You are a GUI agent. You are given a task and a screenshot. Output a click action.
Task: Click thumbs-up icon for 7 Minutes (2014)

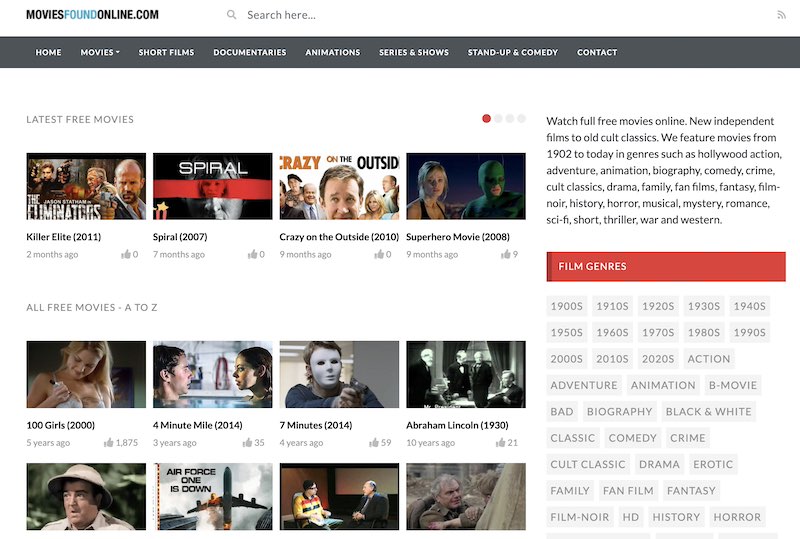point(373,442)
